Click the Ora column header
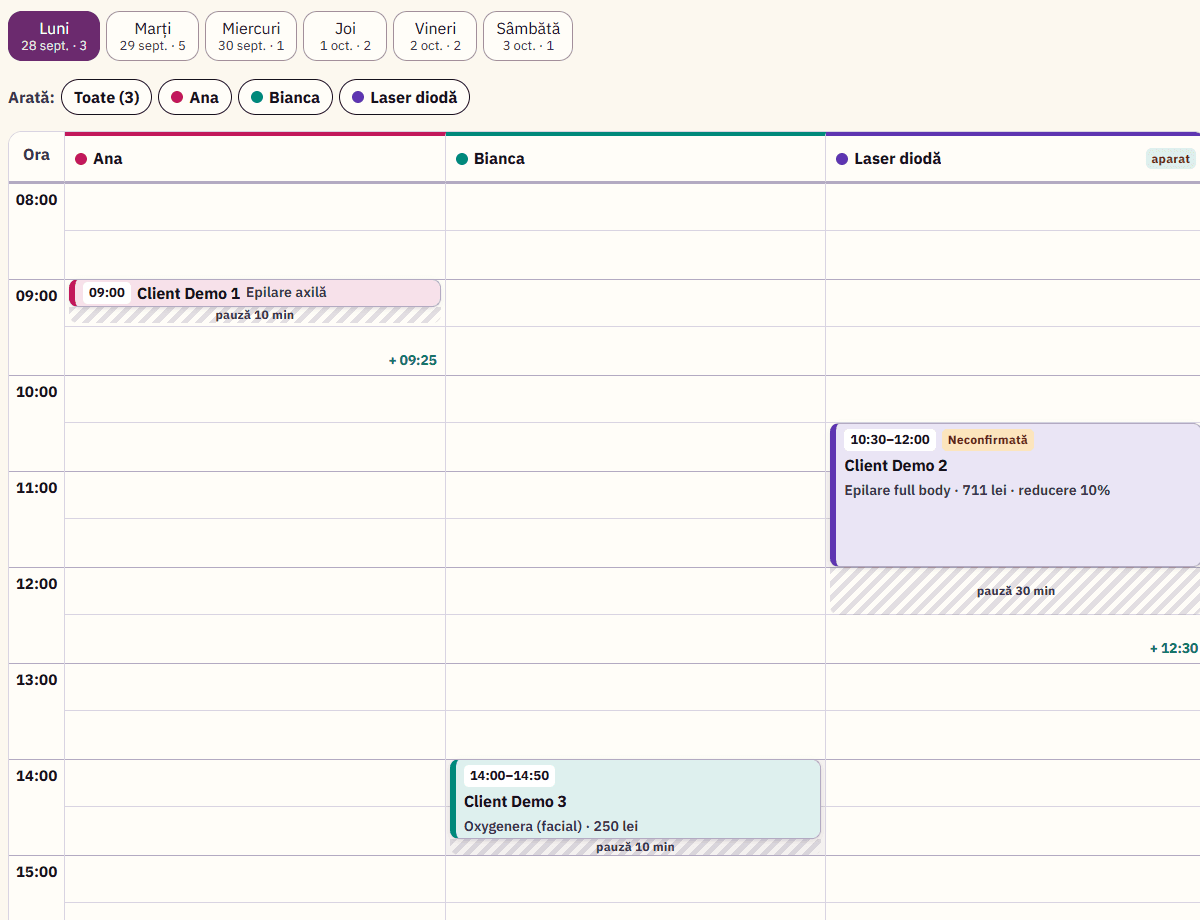 pyautogui.click(x=37, y=155)
